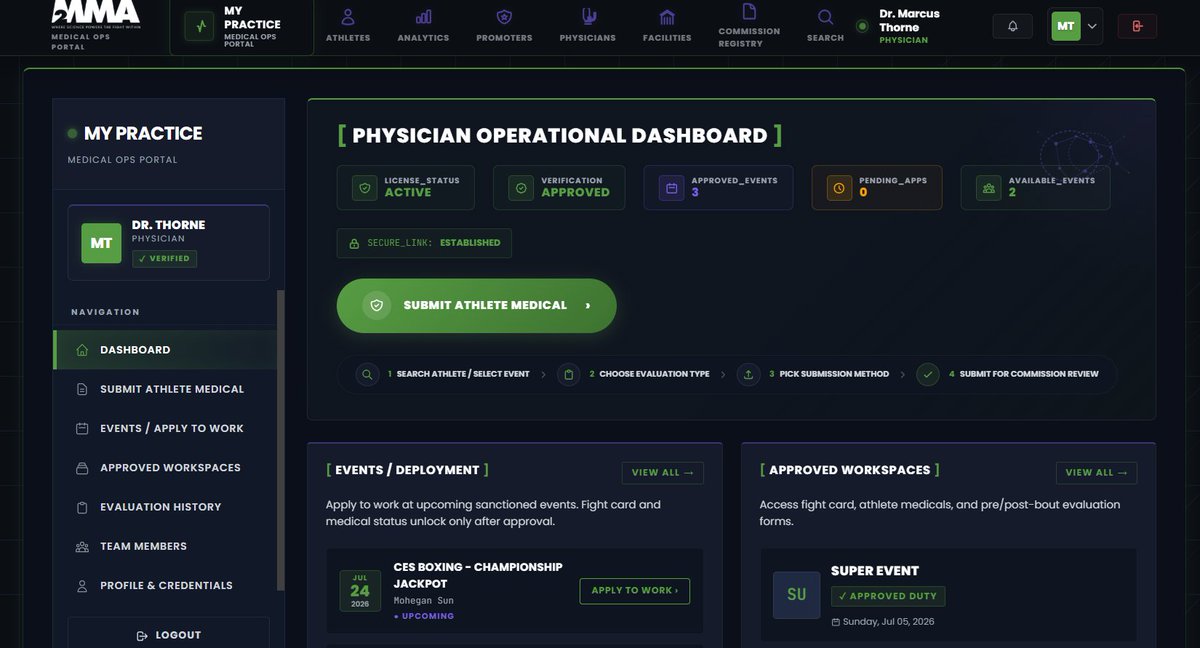Click the red sign-out icon in header
The image size is (1200, 648).
(1137, 26)
